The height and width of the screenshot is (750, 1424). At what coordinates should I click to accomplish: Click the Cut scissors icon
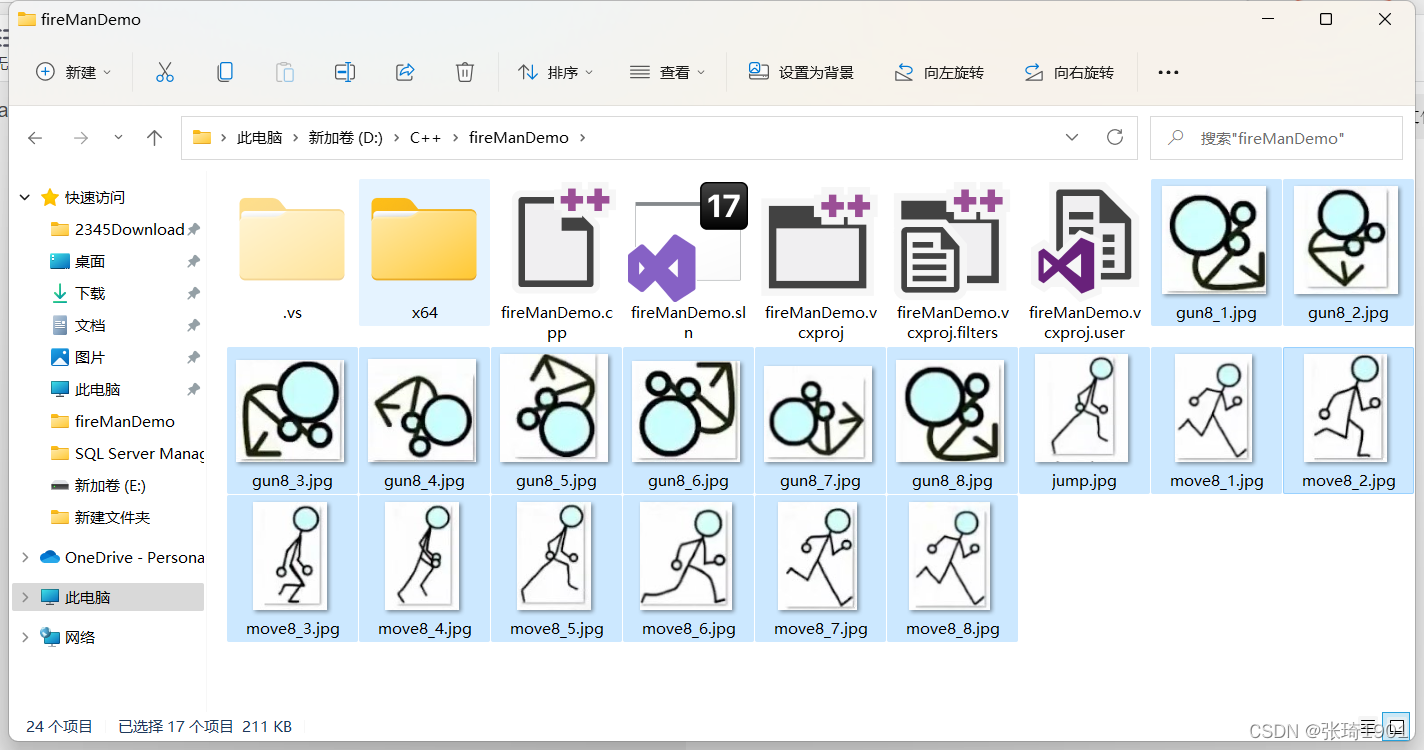[x=165, y=72]
